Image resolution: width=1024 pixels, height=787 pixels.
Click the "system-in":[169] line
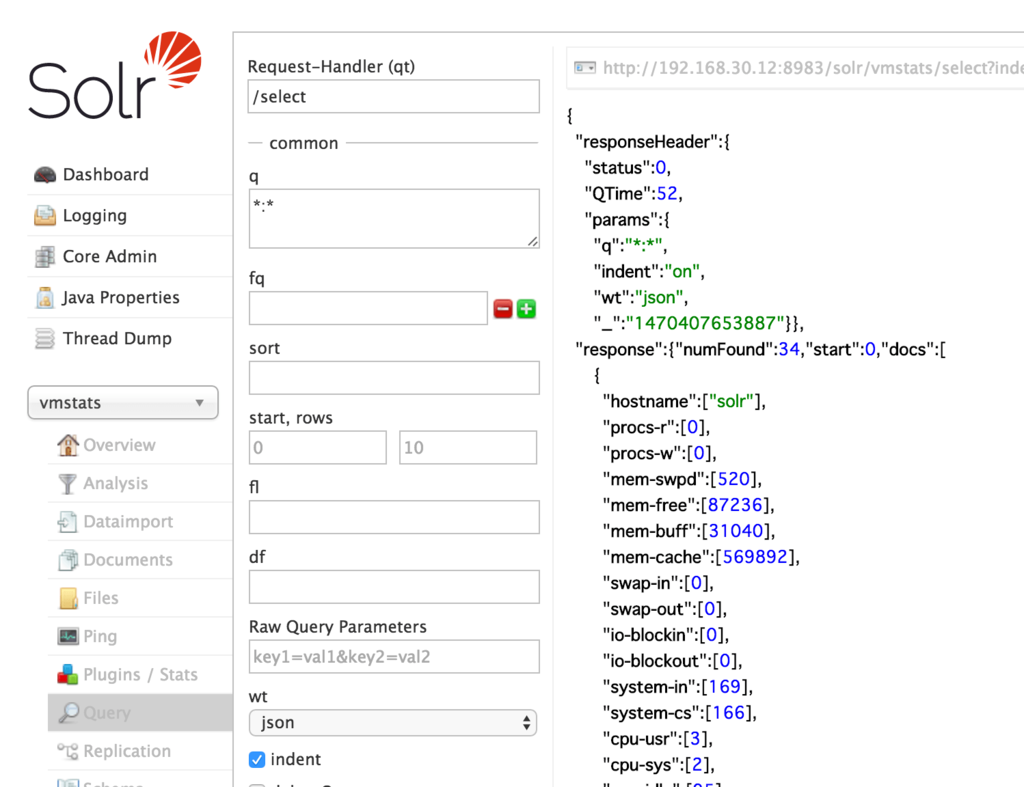pos(678,687)
